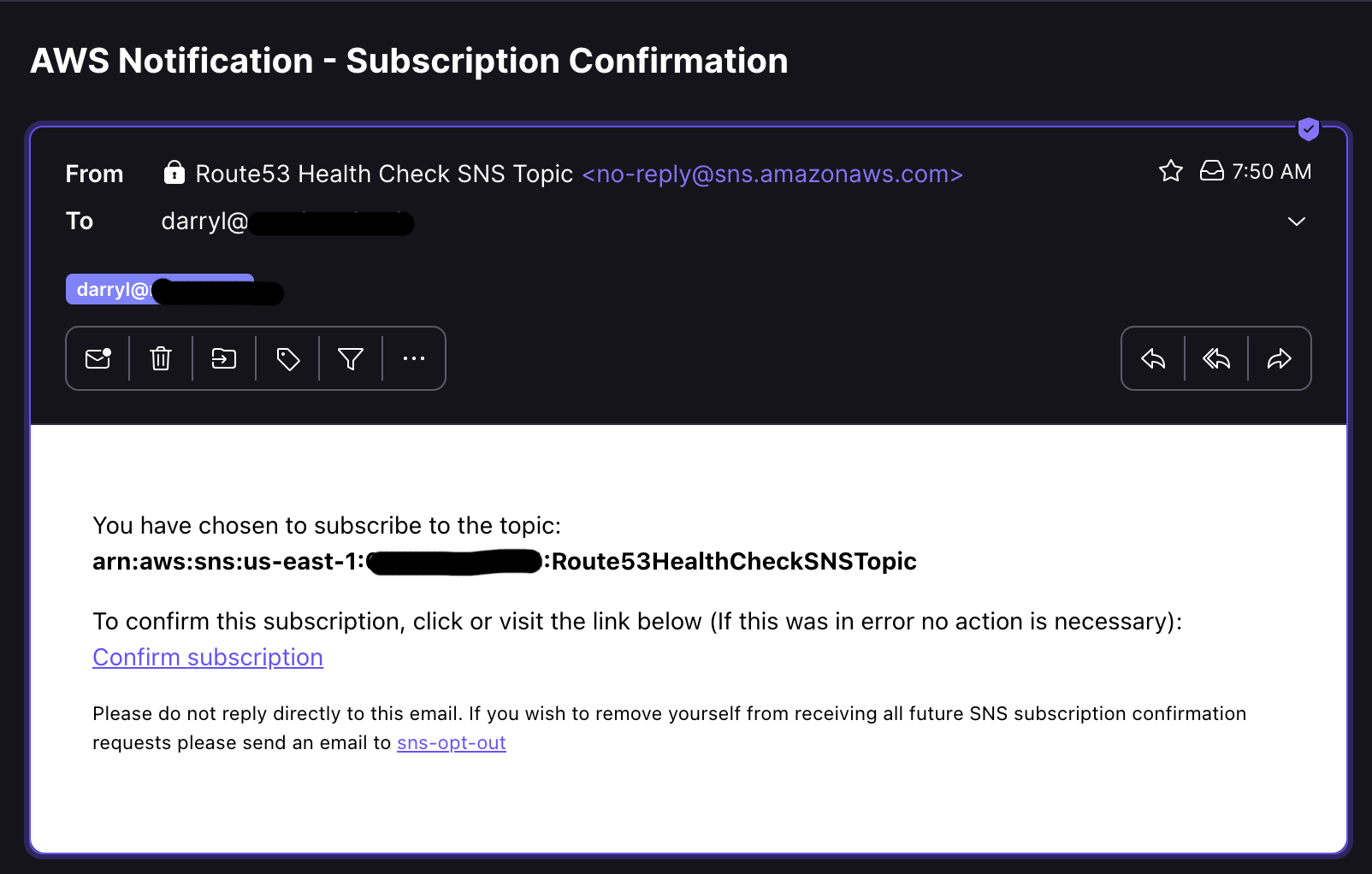Click the Reply All double-arrow icon
The image size is (1372, 874).
coord(1216,358)
